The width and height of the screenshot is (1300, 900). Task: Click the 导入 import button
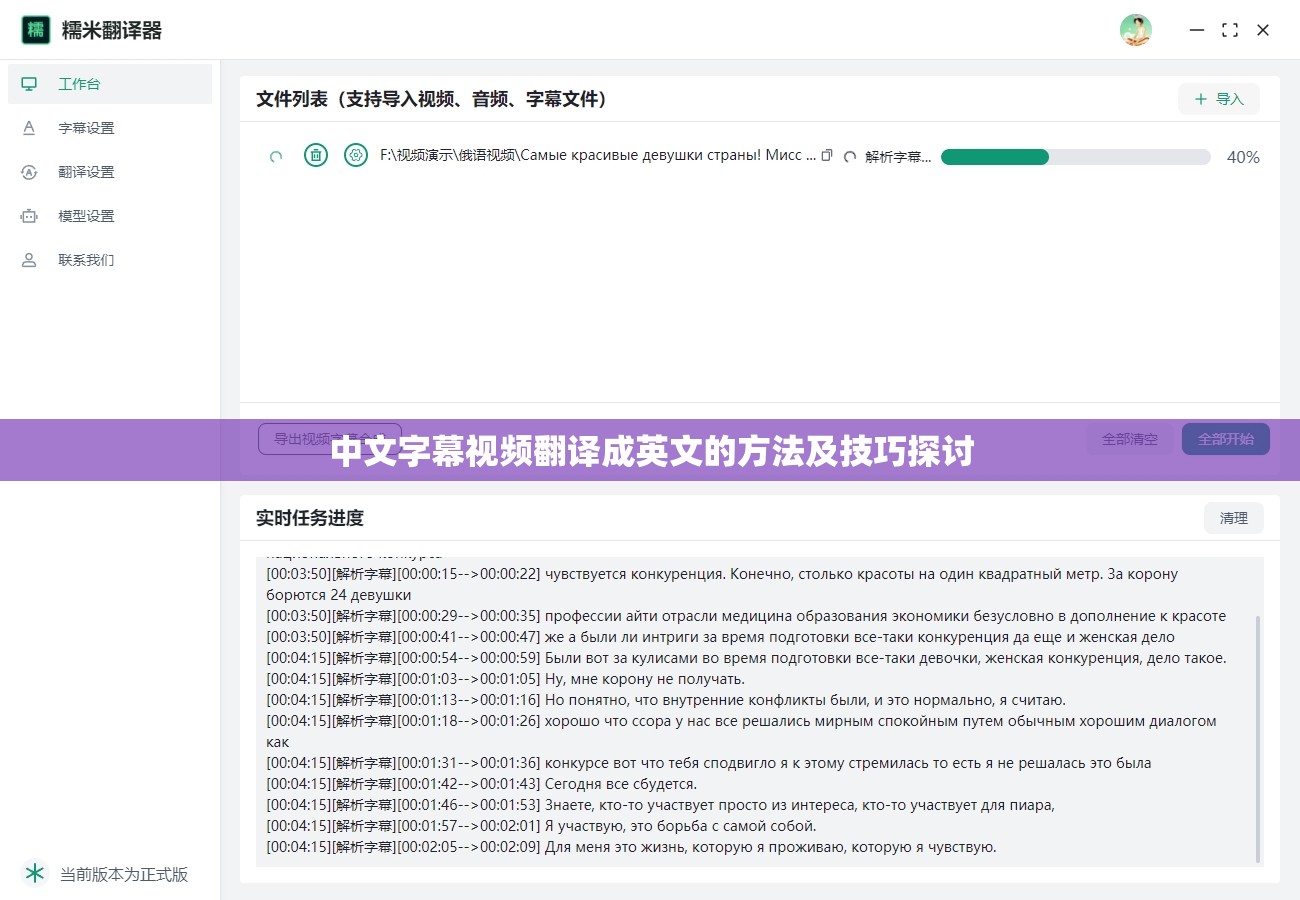[x=1219, y=99]
